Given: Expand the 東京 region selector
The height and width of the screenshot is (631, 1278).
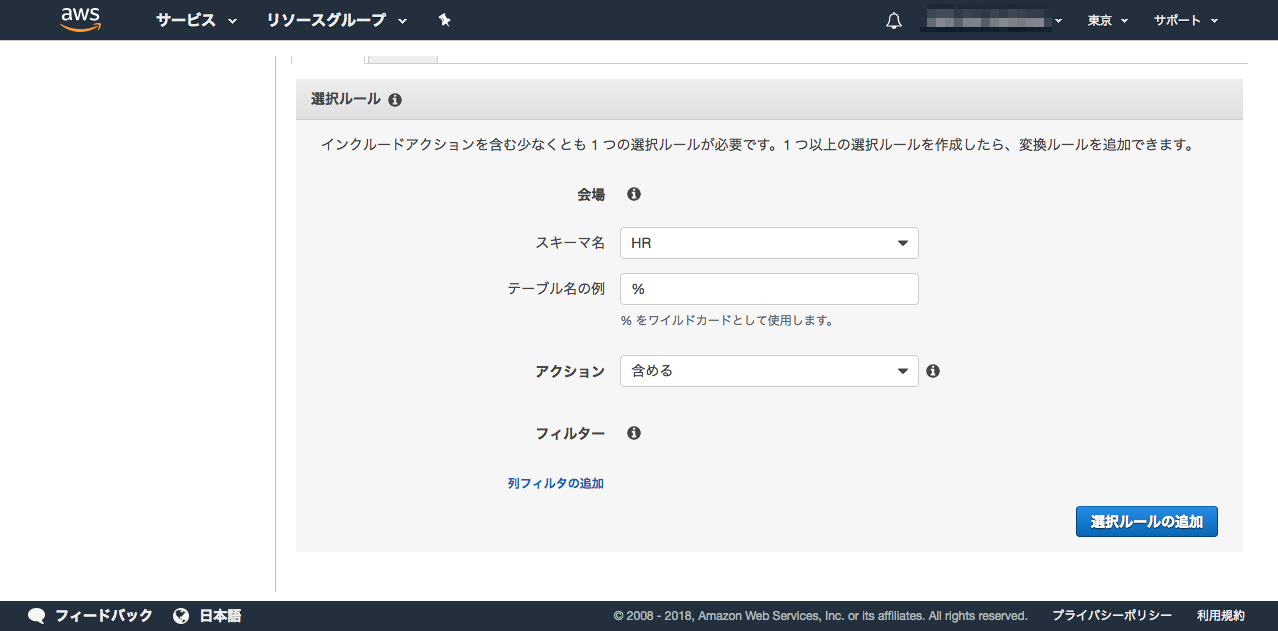Looking at the screenshot, I should click(x=1108, y=21).
